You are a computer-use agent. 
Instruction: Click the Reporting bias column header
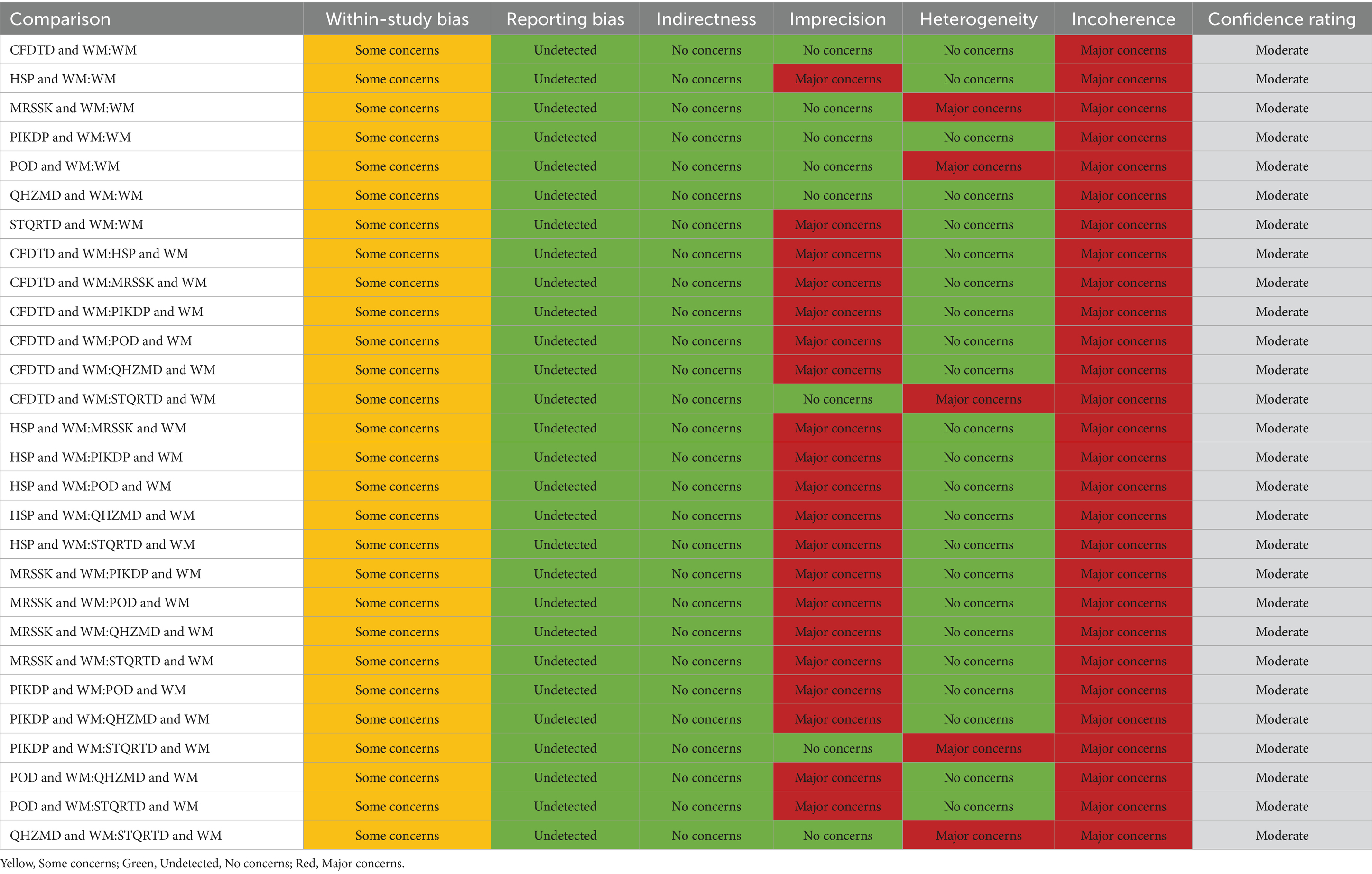click(x=565, y=19)
